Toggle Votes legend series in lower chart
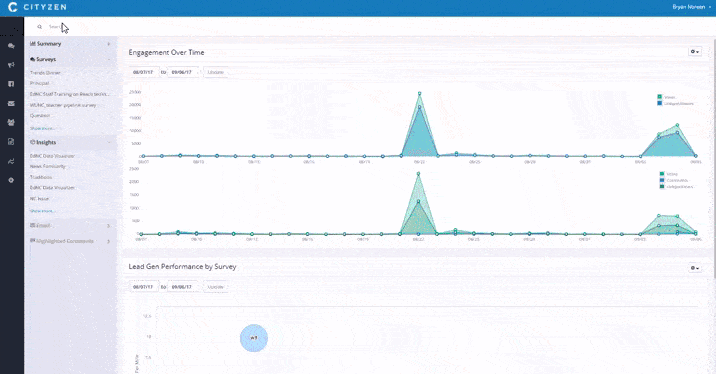716x374 pixels. (669, 174)
